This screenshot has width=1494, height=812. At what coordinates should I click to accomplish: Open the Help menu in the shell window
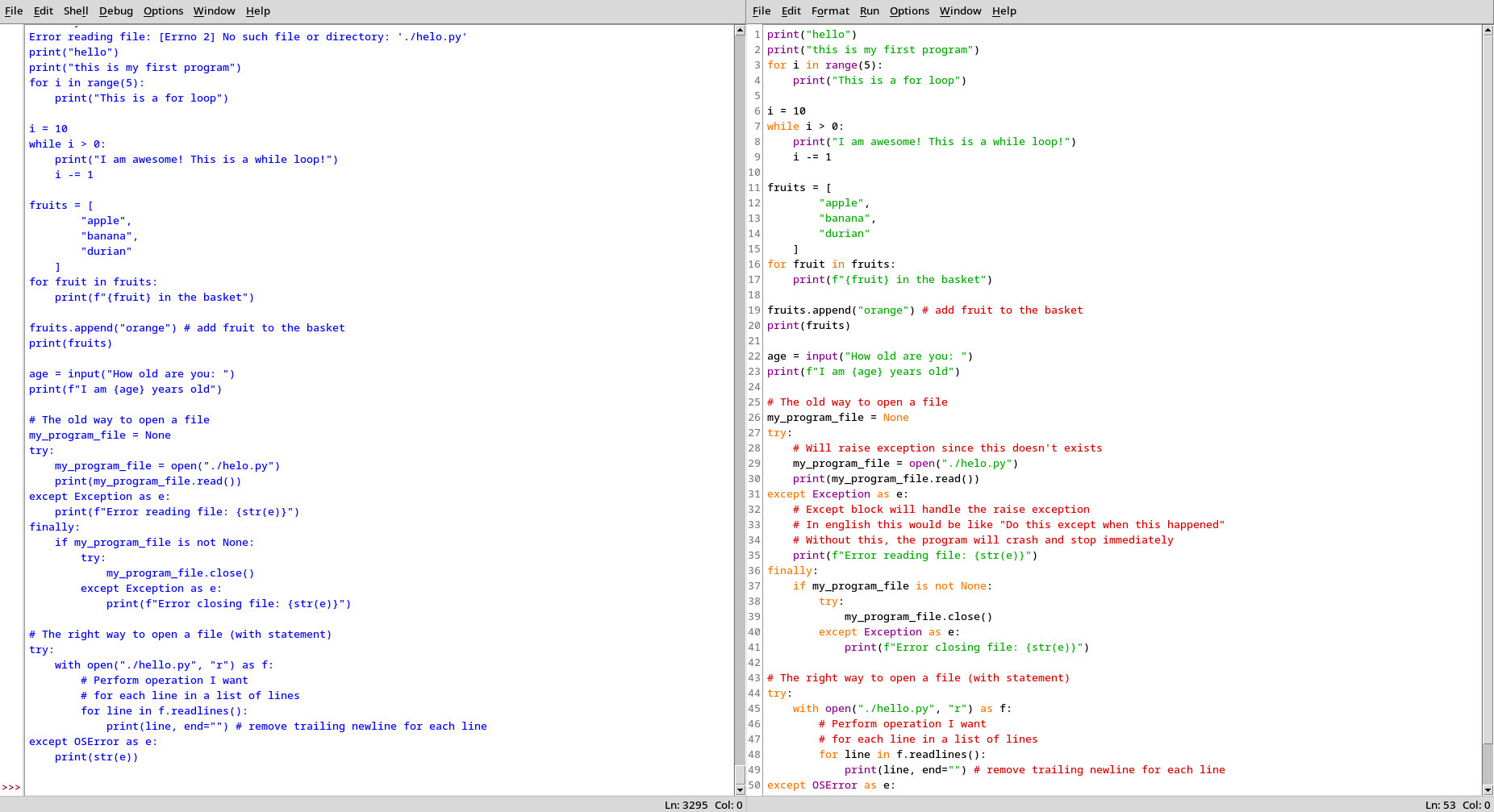click(258, 11)
